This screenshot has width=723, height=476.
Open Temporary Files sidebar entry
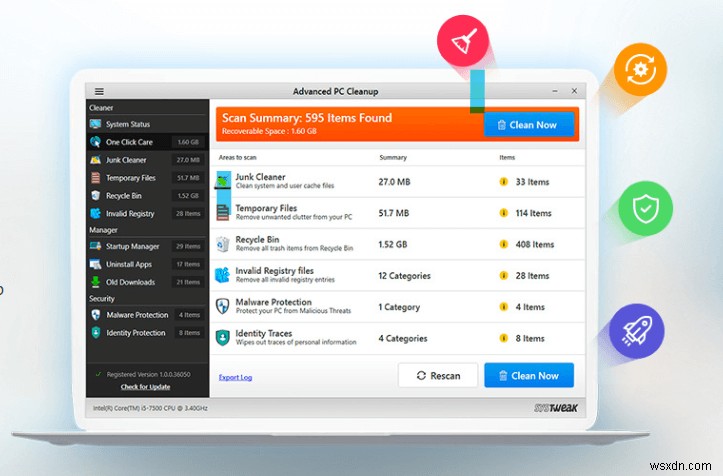coord(147,178)
